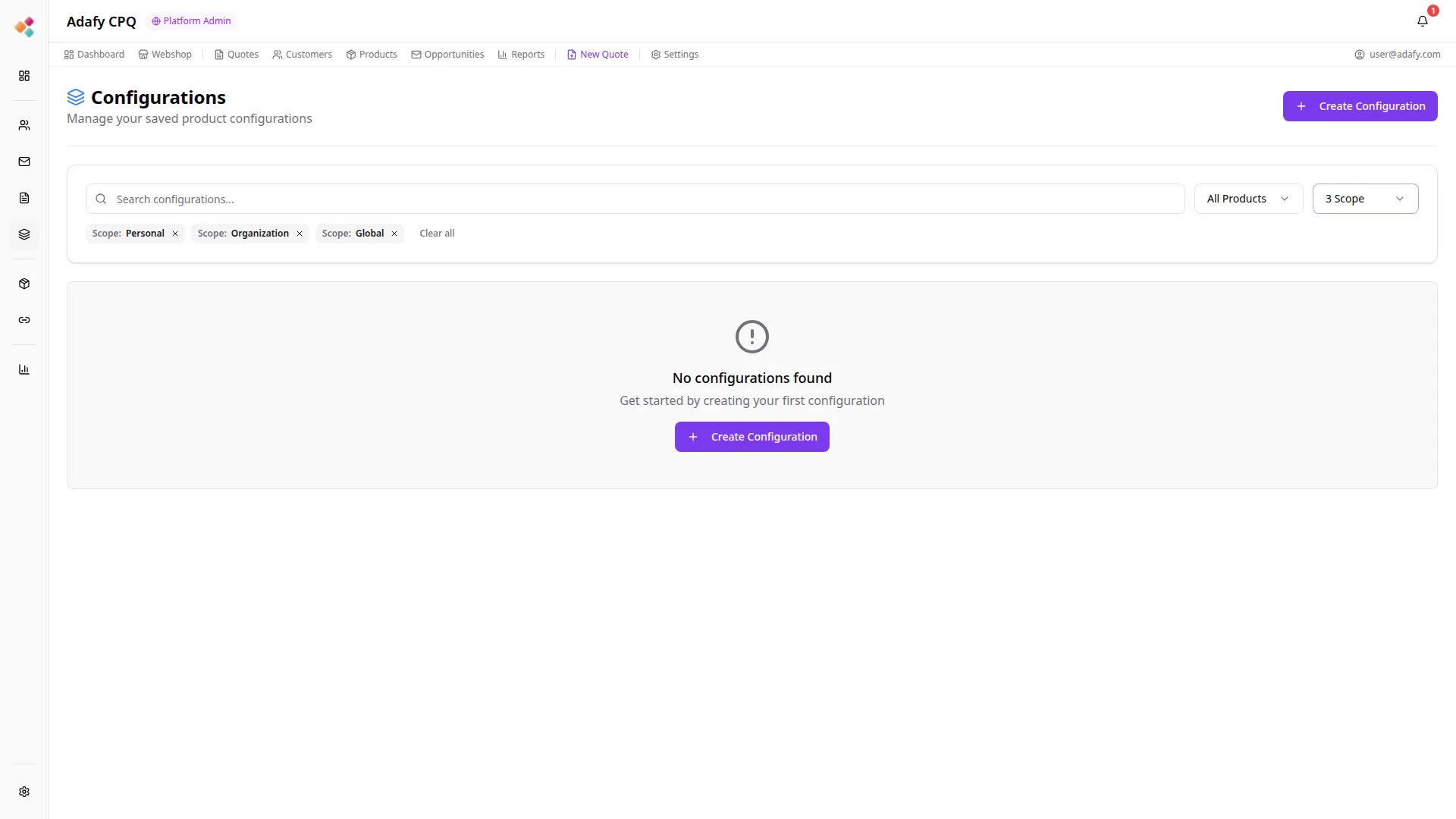Click the cube products sidebar icon
Image resolution: width=1456 pixels, height=819 pixels.
tap(24, 284)
